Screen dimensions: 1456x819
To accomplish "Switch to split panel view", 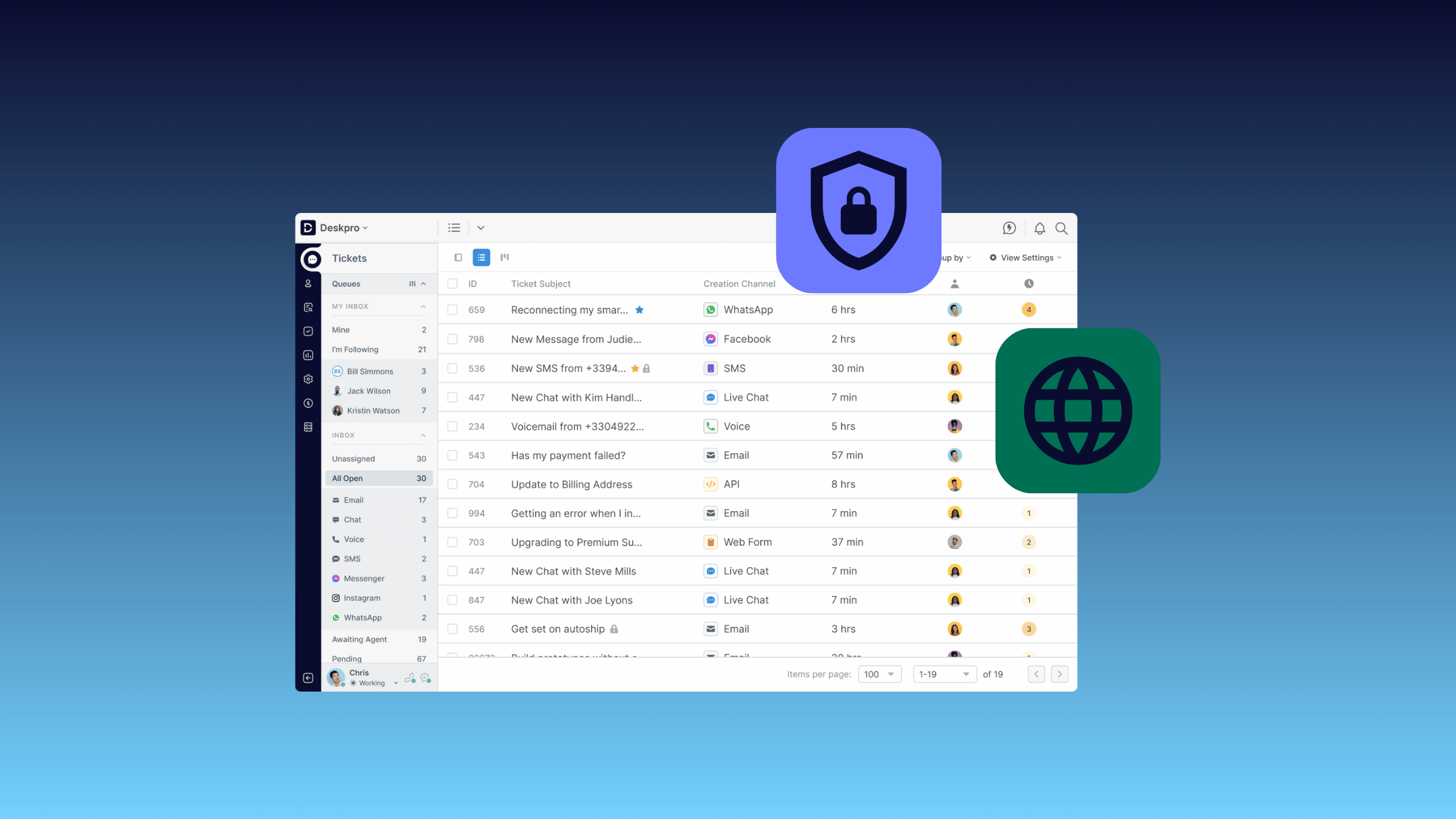I will pos(459,257).
